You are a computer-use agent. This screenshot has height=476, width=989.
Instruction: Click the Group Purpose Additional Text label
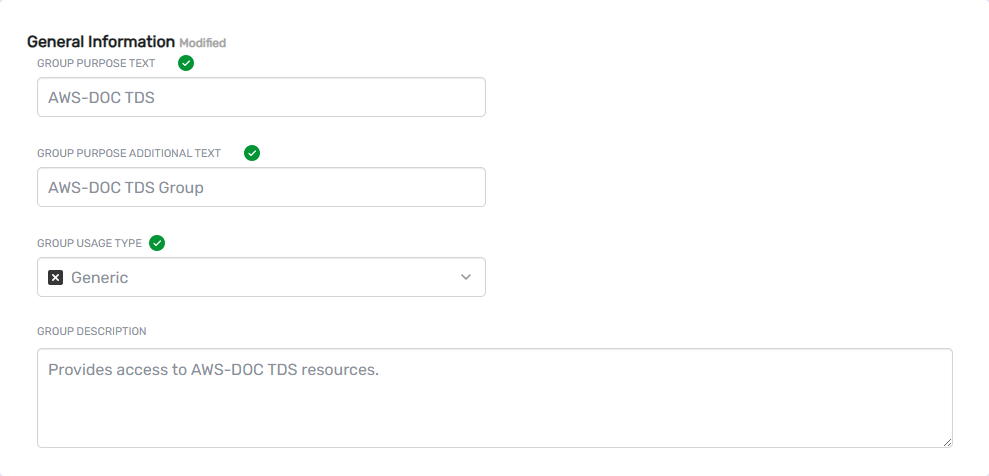click(x=129, y=153)
